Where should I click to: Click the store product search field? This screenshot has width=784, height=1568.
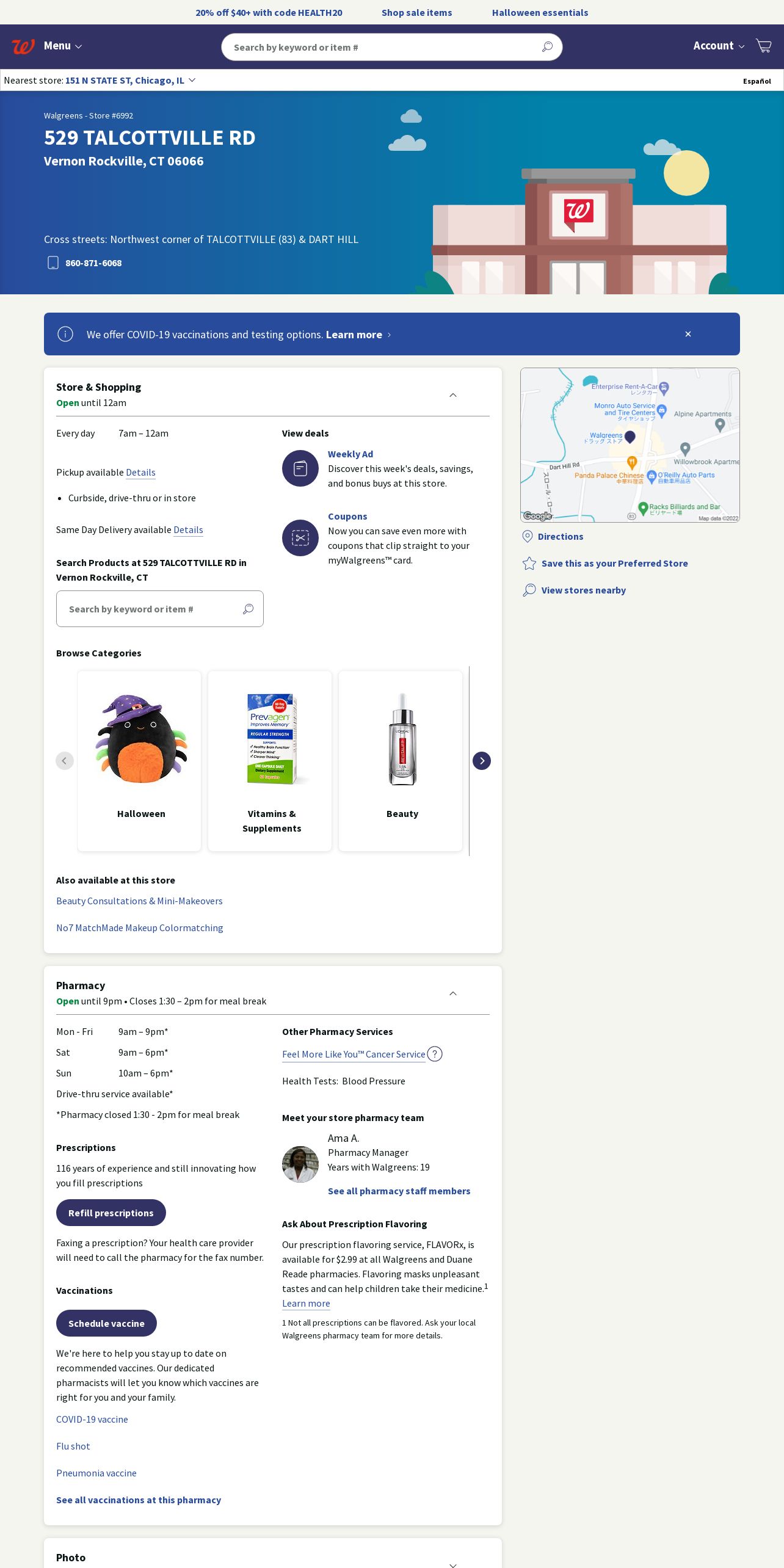(x=150, y=609)
